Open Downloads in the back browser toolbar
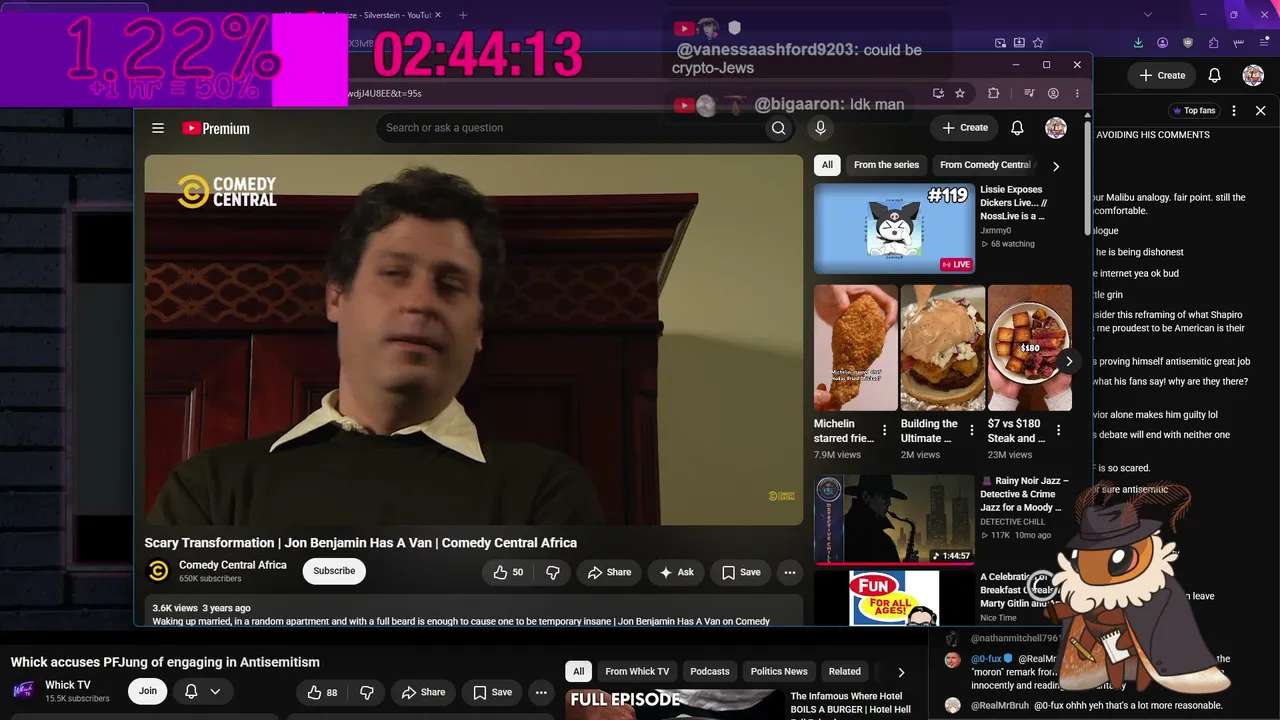This screenshot has width=1280, height=720. pyautogui.click(x=1138, y=43)
